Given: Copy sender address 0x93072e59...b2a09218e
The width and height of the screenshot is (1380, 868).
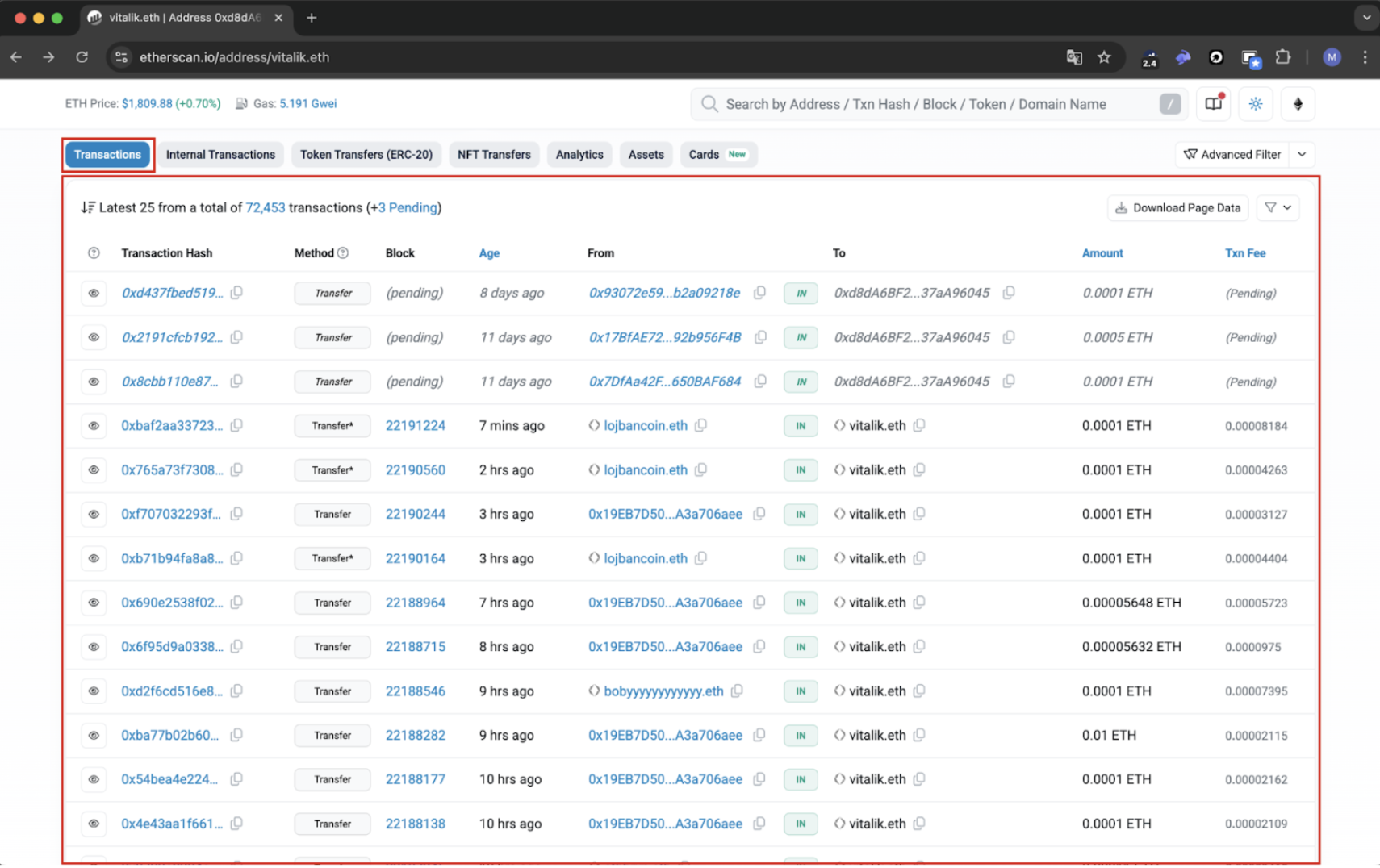Looking at the screenshot, I should coord(759,293).
